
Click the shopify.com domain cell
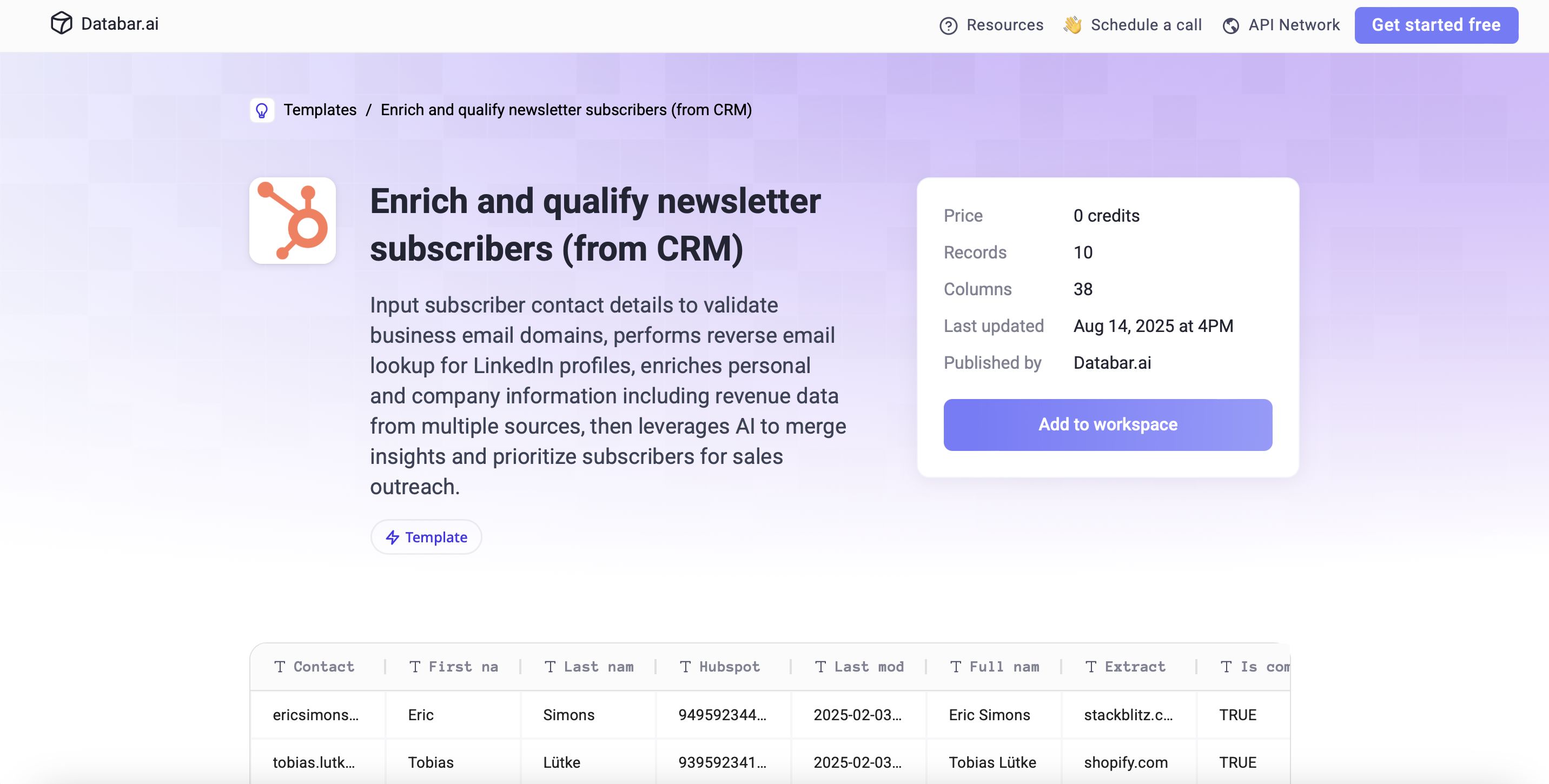pyautogui.click(x=1129, y=762)
